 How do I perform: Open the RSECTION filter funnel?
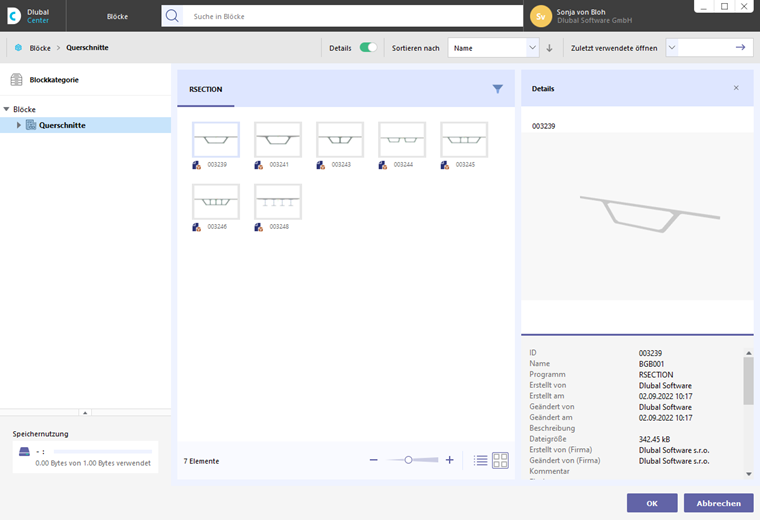point(498,89)
